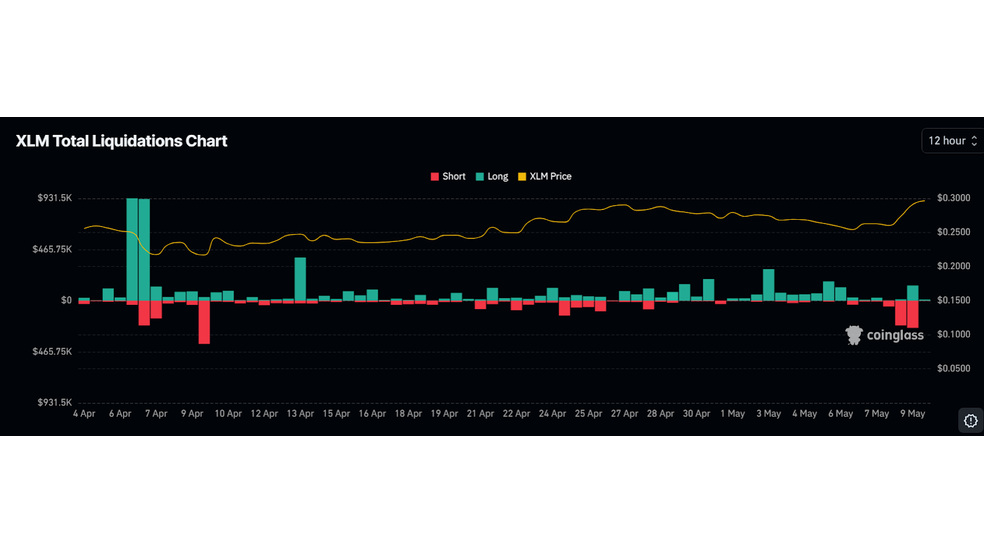Click the 9 Apr axis label
This screenshot has height=554, width=984.
pos(192,413)
